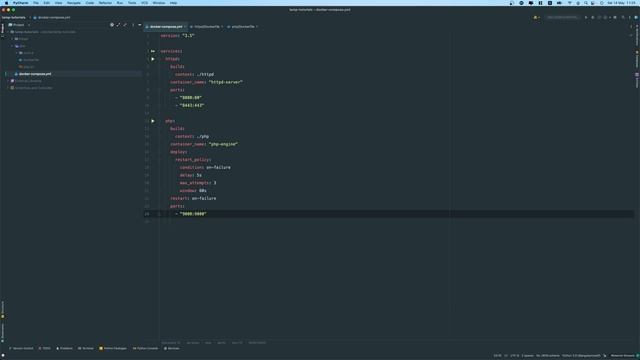Screen dimensions: 640x360
Task: Select the docker-compose.yml editor tab
Action: [166, 27]
